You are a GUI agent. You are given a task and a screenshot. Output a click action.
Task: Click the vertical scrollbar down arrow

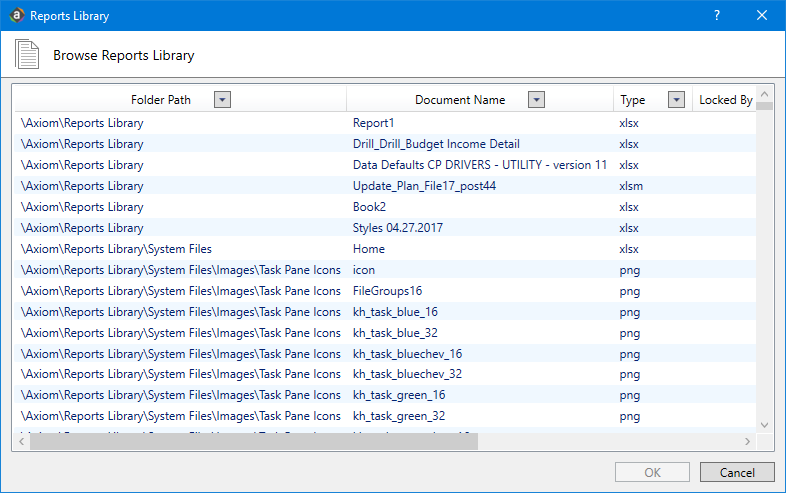click(765, 424)
